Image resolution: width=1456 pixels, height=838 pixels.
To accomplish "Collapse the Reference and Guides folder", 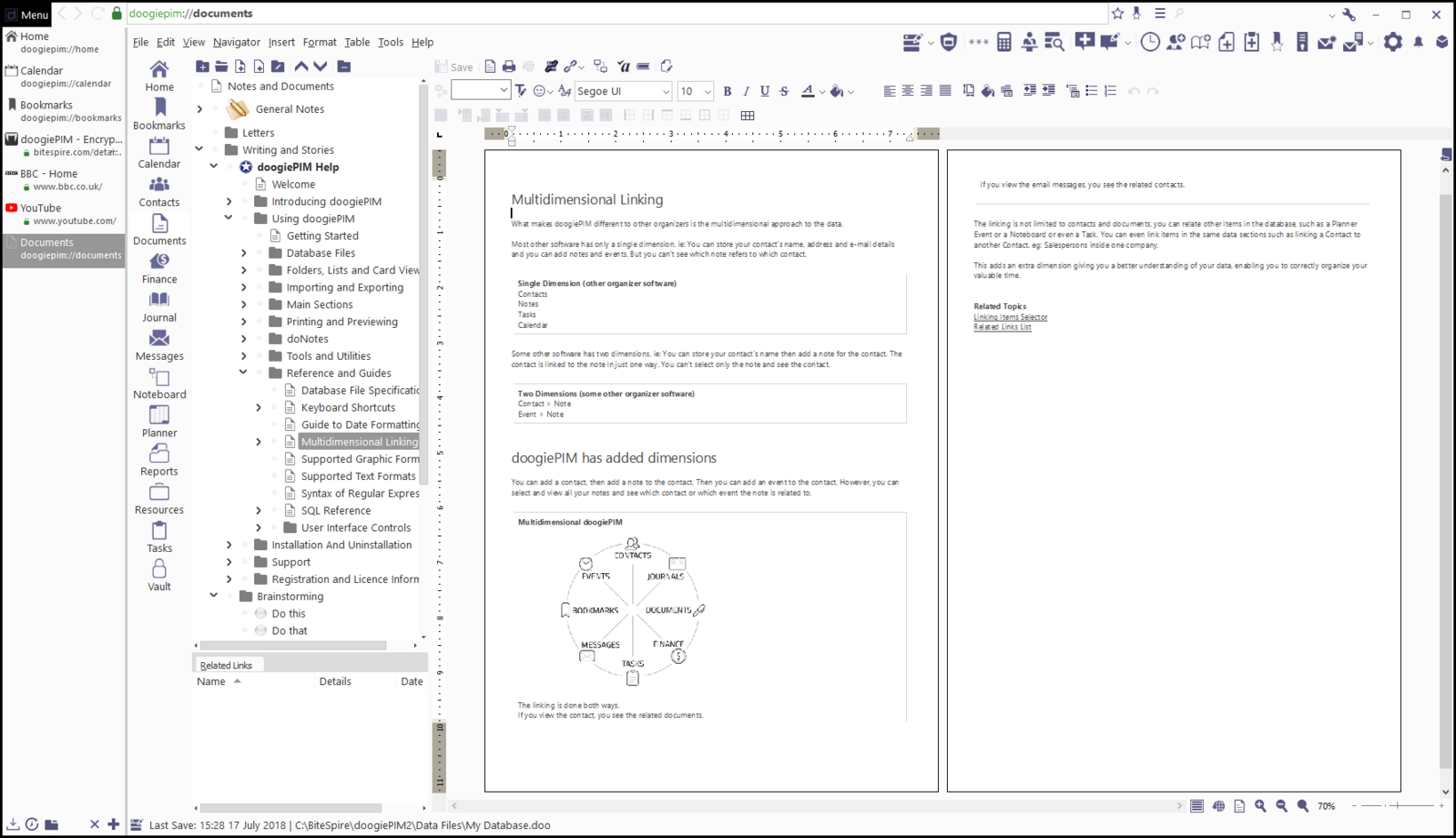I will 243,373.
